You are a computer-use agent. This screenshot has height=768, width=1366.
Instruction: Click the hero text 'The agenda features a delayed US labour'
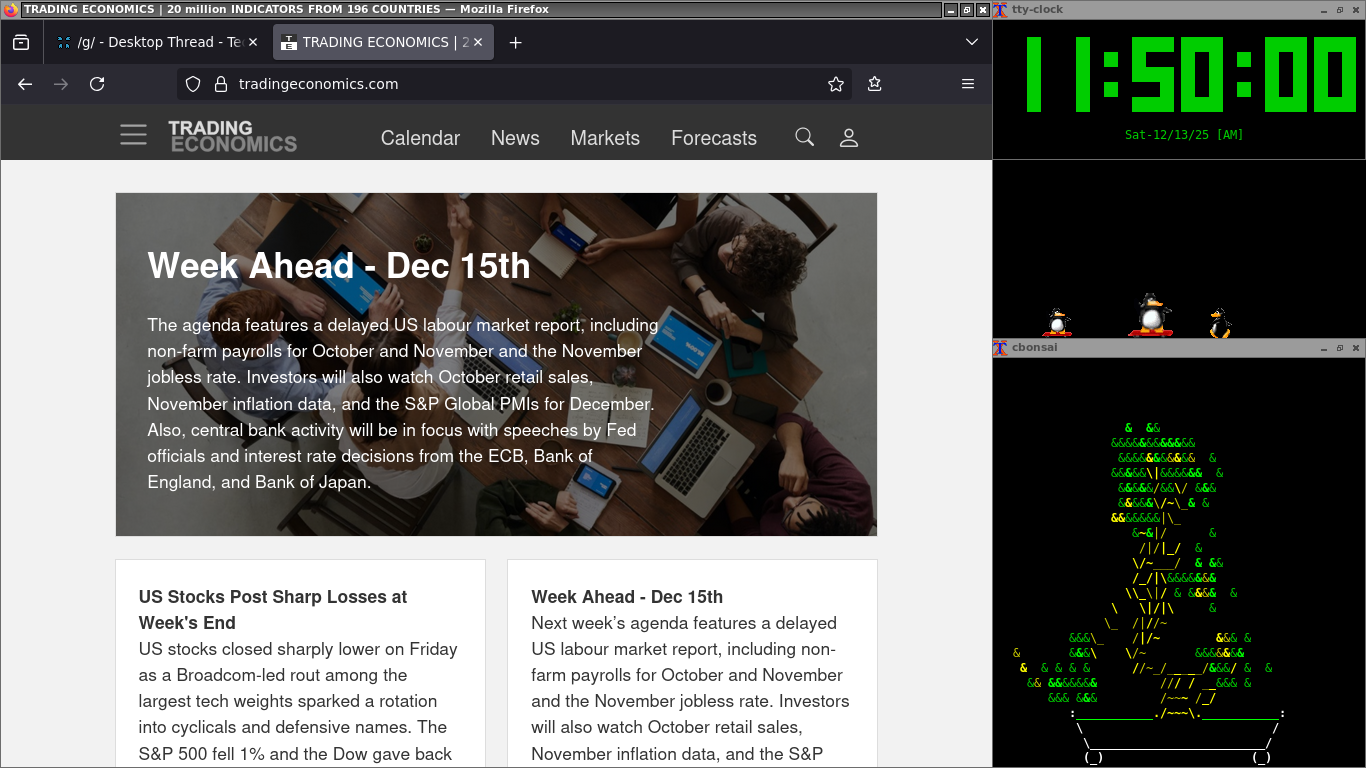click(x=403, y=325)
